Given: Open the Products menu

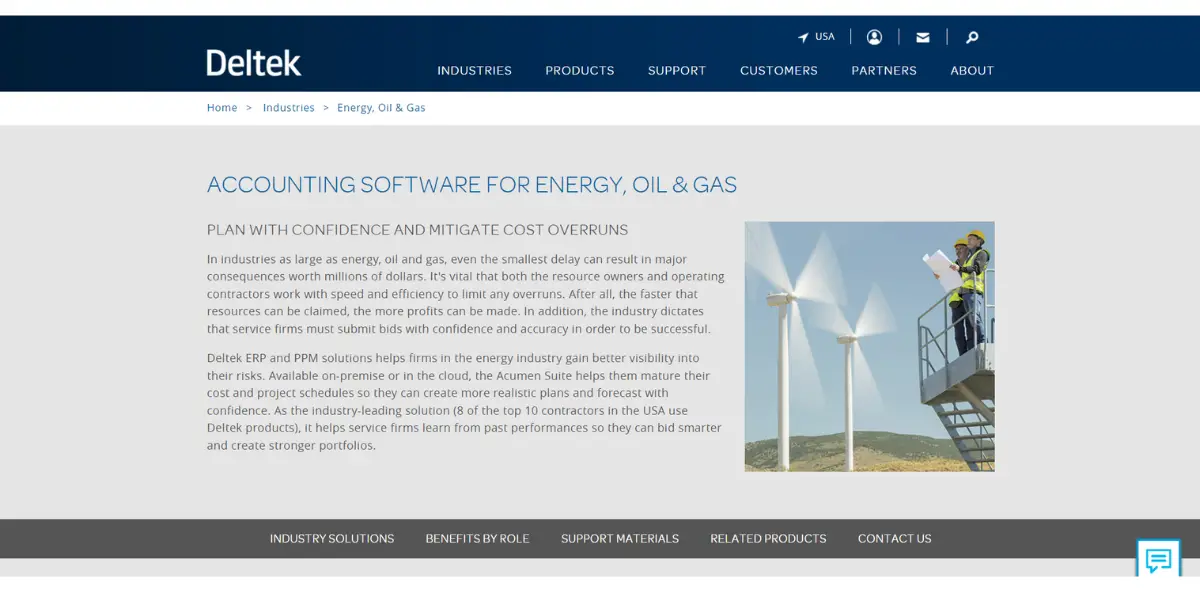Looking at the screenshot, I should (580, 71).
